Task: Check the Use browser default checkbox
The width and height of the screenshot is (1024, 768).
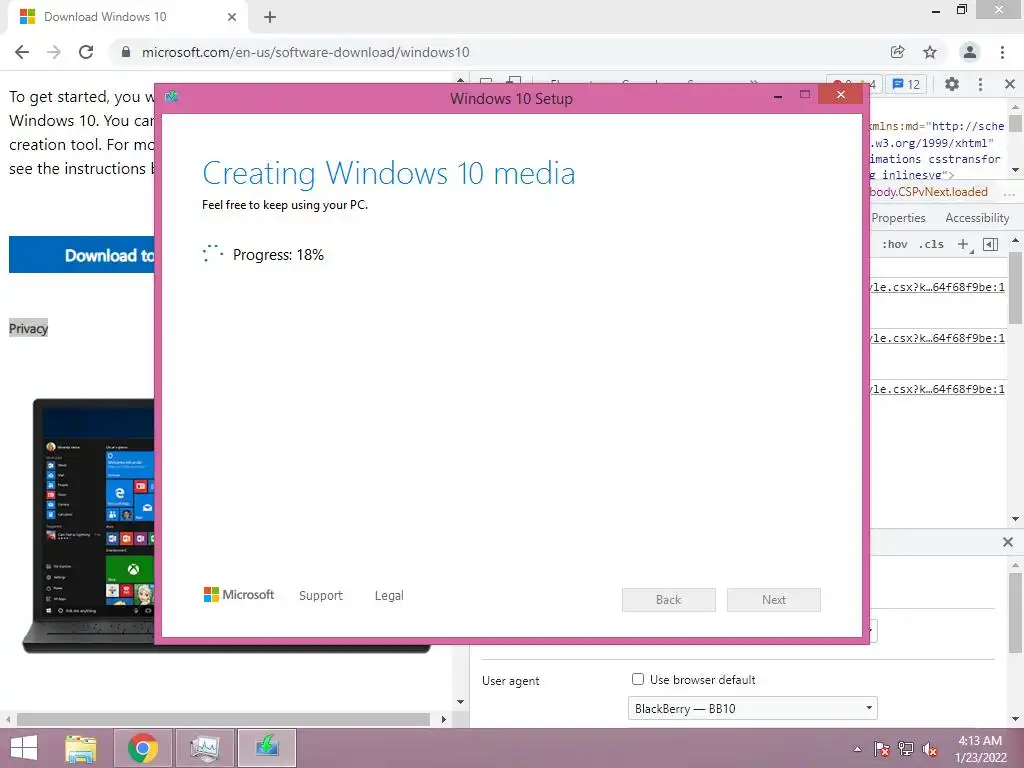Action: click(x=638, y=679)
